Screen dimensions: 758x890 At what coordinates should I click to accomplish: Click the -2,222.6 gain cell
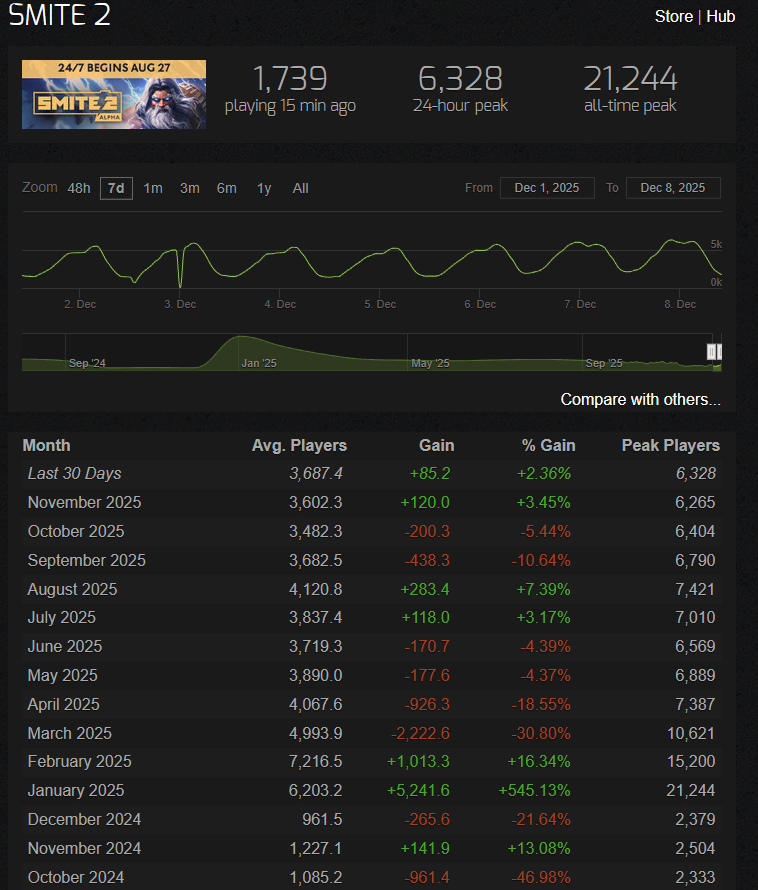pyautogui.click(x=420, y=733)
